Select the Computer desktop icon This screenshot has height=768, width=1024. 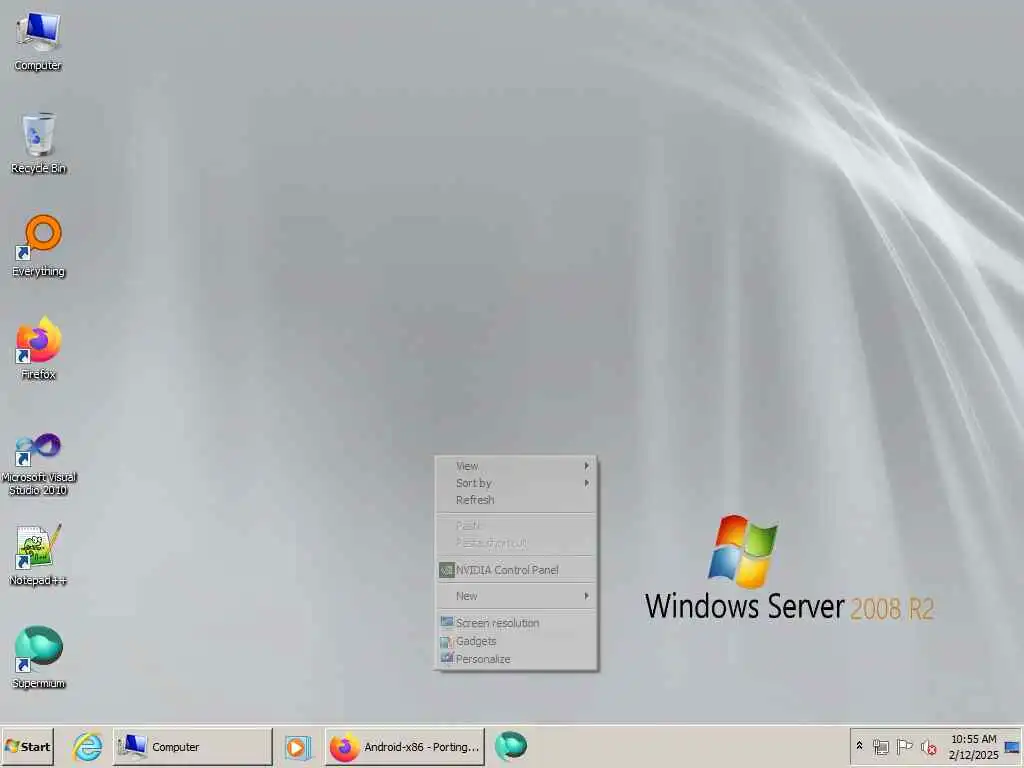(x=38, y=42)
